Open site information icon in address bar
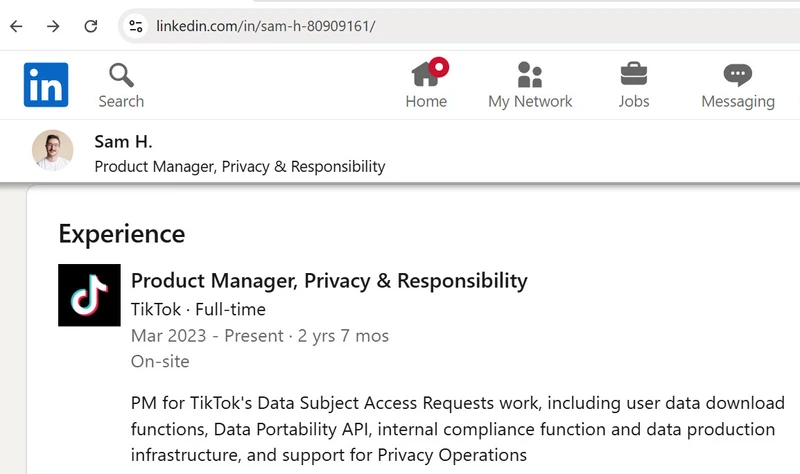Screen dimensions: 800x474 point(137,26)
